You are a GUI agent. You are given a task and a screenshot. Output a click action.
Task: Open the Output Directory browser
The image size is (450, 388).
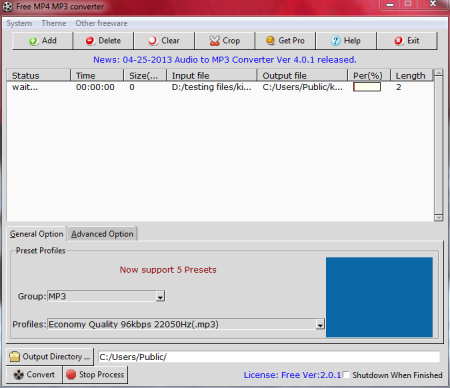pyautogui.click(x=50, y=357)
